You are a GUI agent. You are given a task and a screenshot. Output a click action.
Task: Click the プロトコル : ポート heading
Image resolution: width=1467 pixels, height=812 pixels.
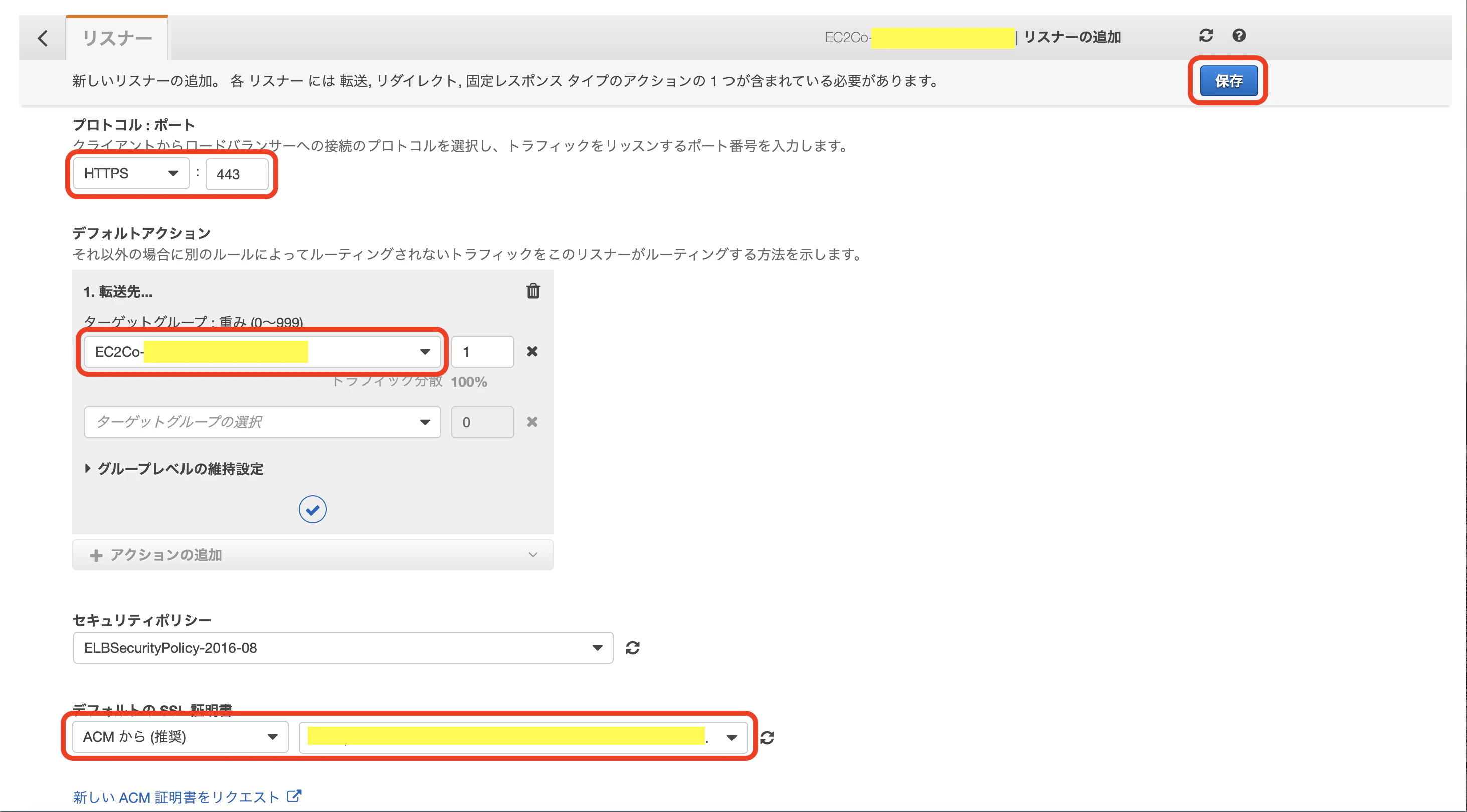[134, 125]
